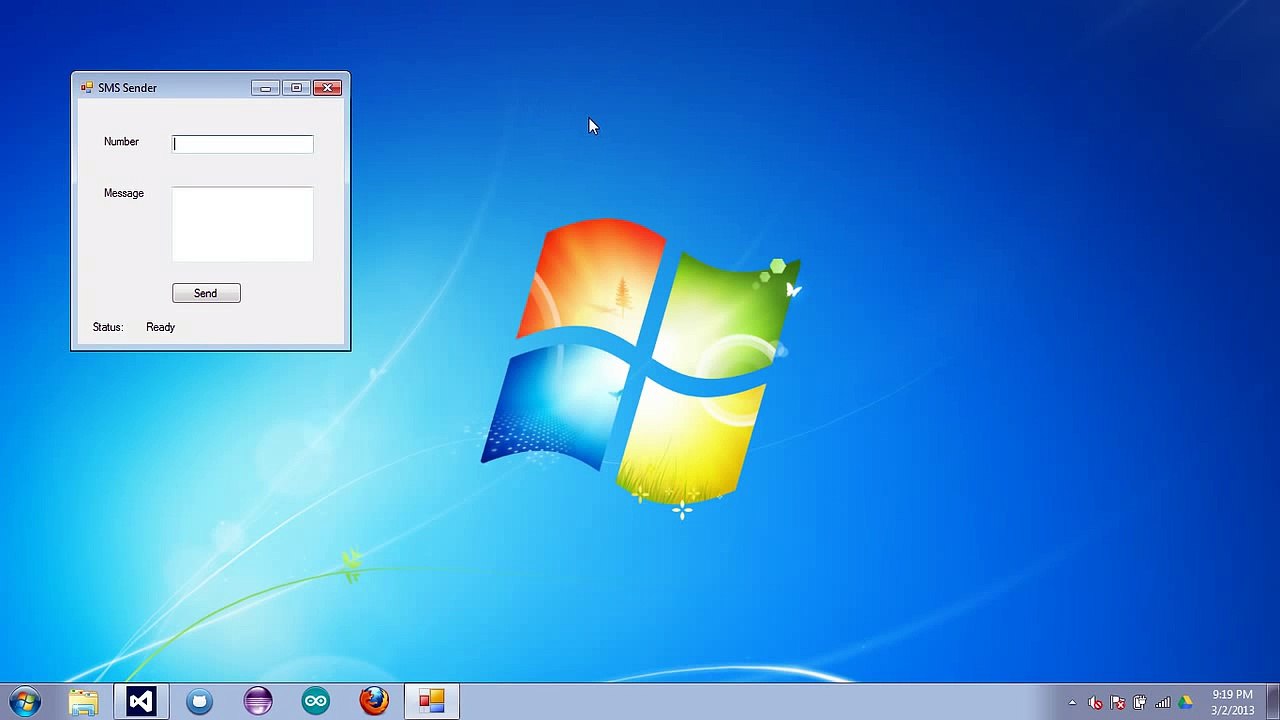Image resolution: width=1280 pixels, height=720 pixels.
Task: Open the network signal tray icon
Action: pos(1163,702)
